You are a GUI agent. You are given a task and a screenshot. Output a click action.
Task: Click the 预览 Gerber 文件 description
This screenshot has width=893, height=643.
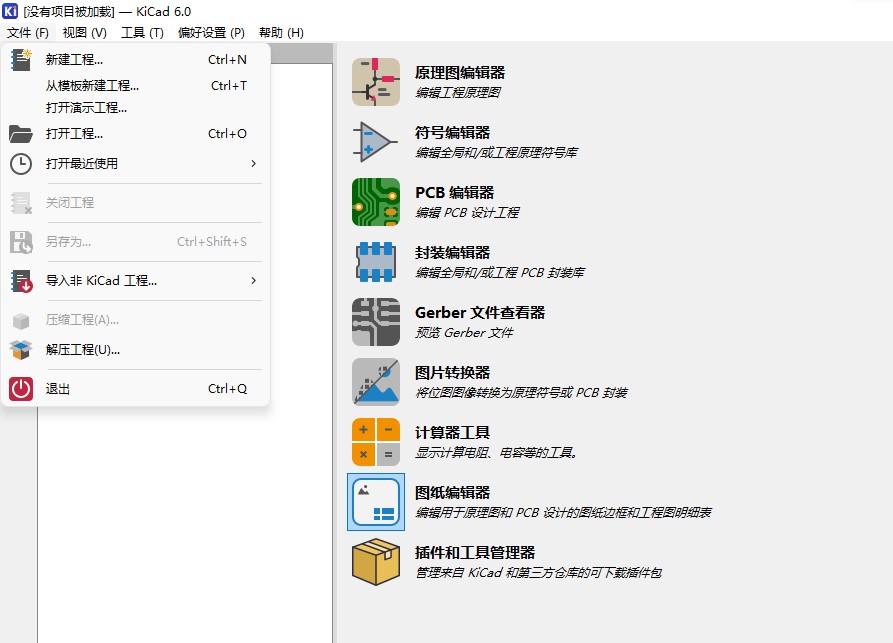tap(464, 333)
